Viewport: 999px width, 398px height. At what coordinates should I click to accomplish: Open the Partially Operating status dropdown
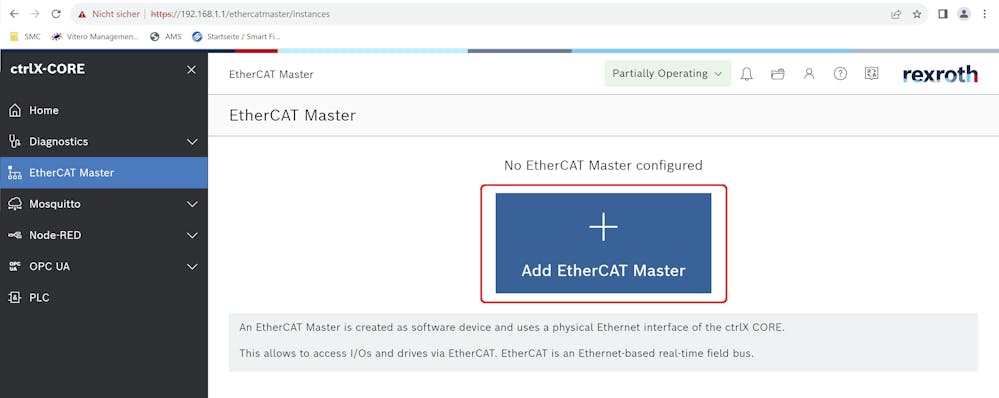(x=668, y=74)
